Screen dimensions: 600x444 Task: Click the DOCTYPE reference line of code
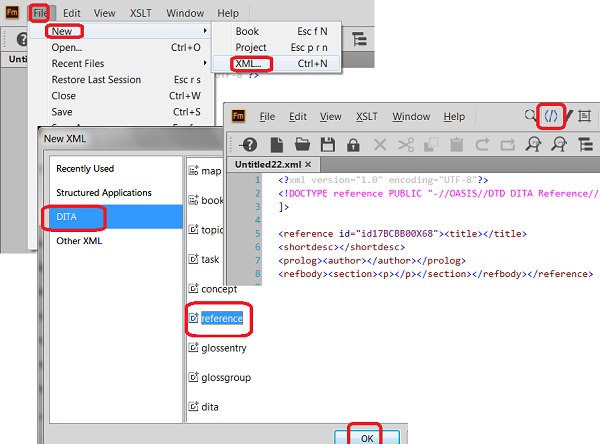point(438,193)
